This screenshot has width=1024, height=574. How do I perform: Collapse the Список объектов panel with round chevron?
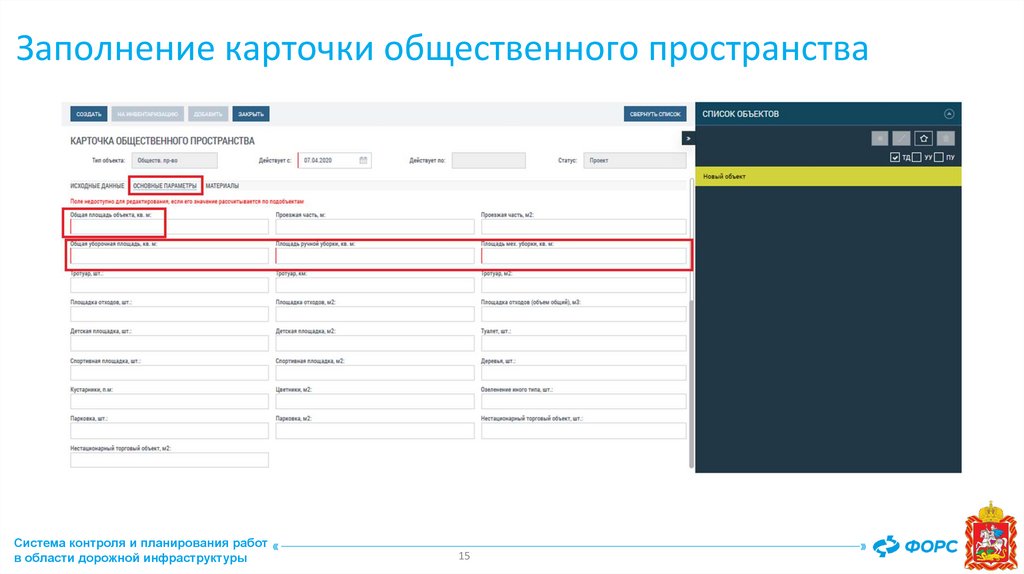pos(949,114)
